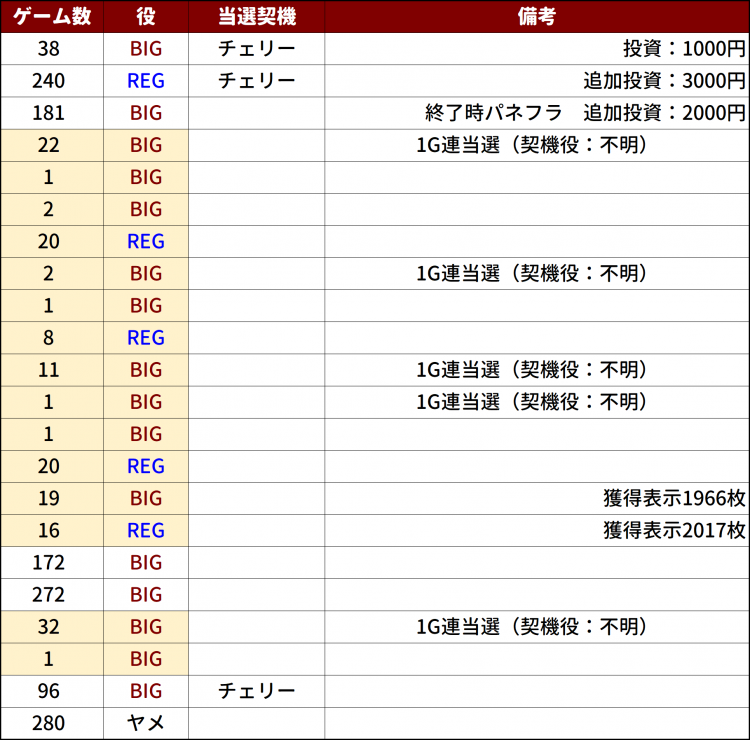Click BIG in the 11-game row

point(146,370)
